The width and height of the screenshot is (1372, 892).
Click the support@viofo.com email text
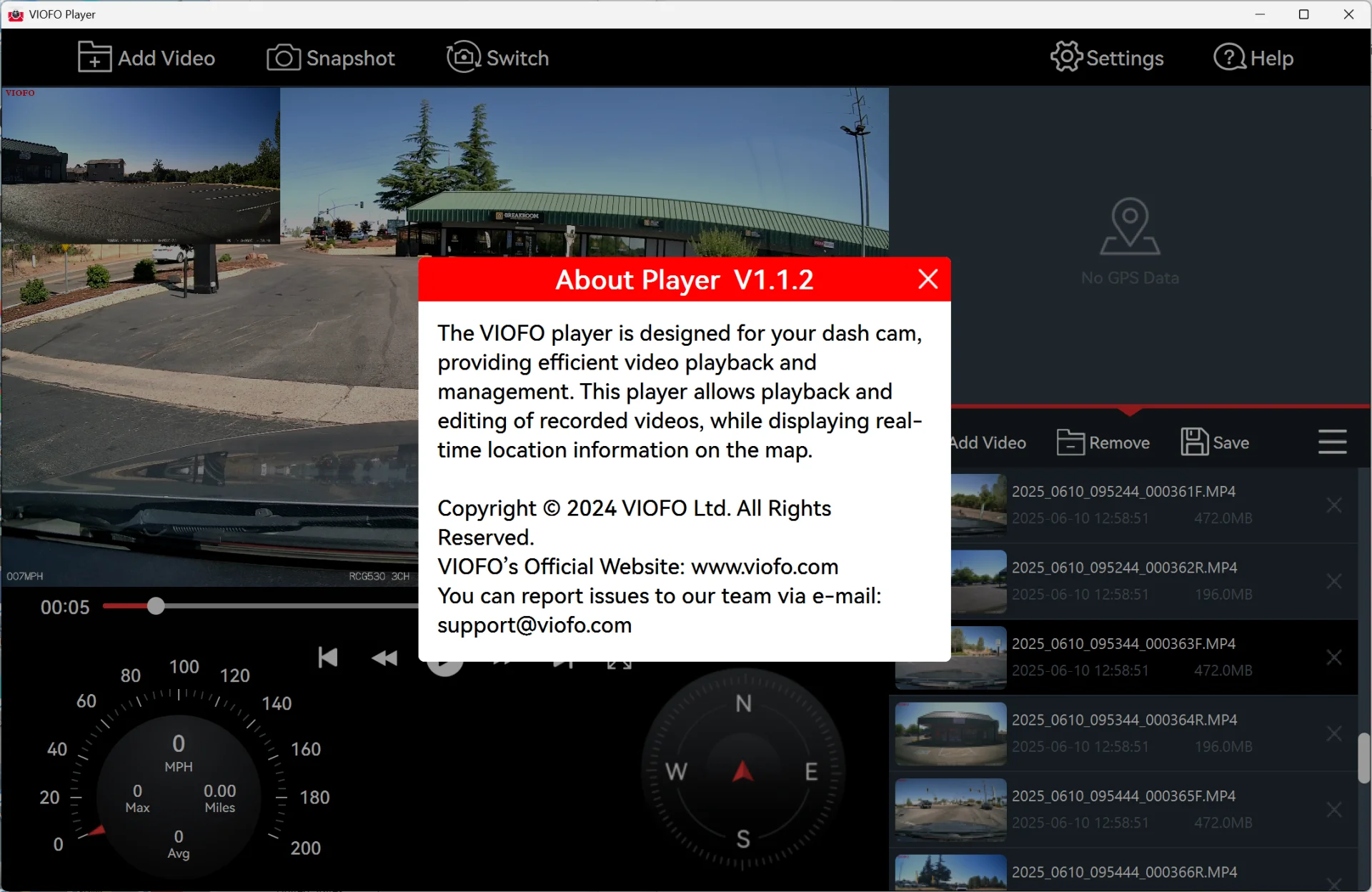pos(535,625)
